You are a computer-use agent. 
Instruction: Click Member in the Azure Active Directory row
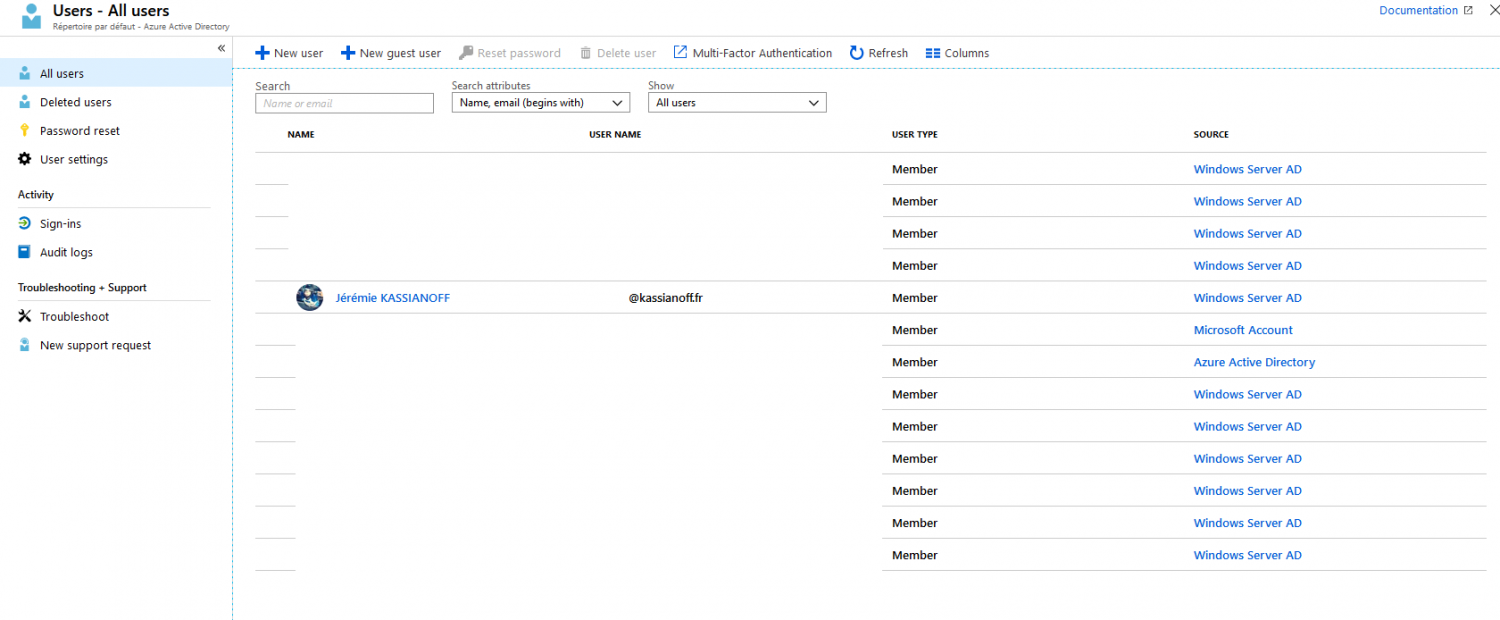point(915,362)
